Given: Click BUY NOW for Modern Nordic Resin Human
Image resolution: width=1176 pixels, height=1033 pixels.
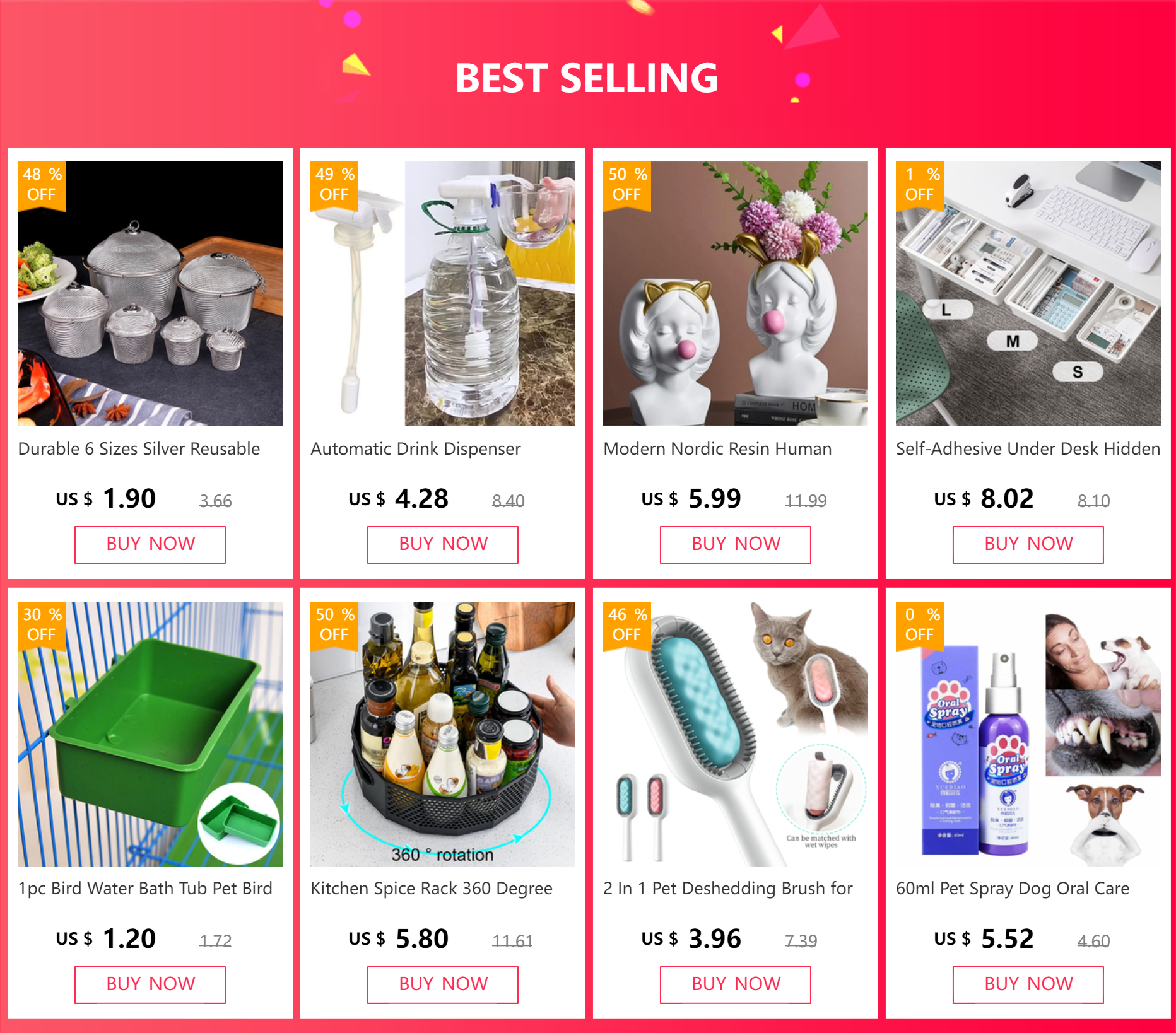Looking at the screenshot, I should pyautogui.click(x=736, y=544).
